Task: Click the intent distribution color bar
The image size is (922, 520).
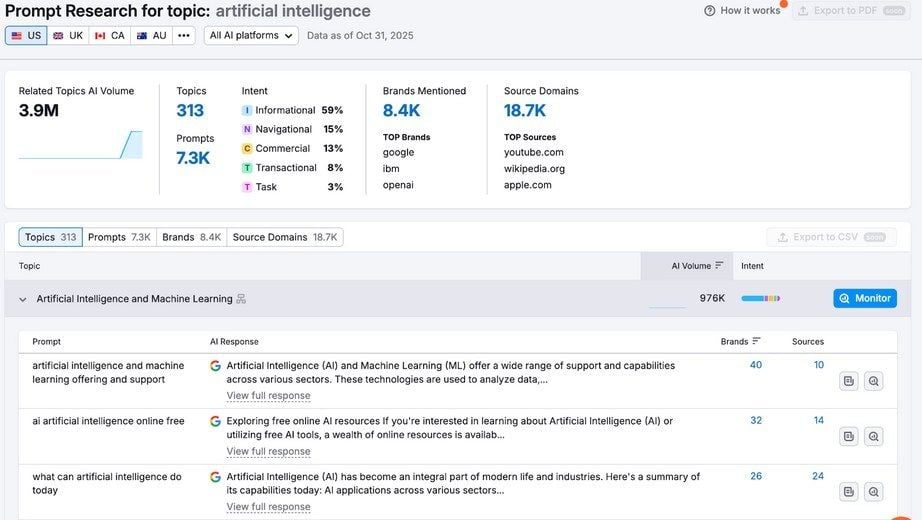Action: click(x=761, y=298)
